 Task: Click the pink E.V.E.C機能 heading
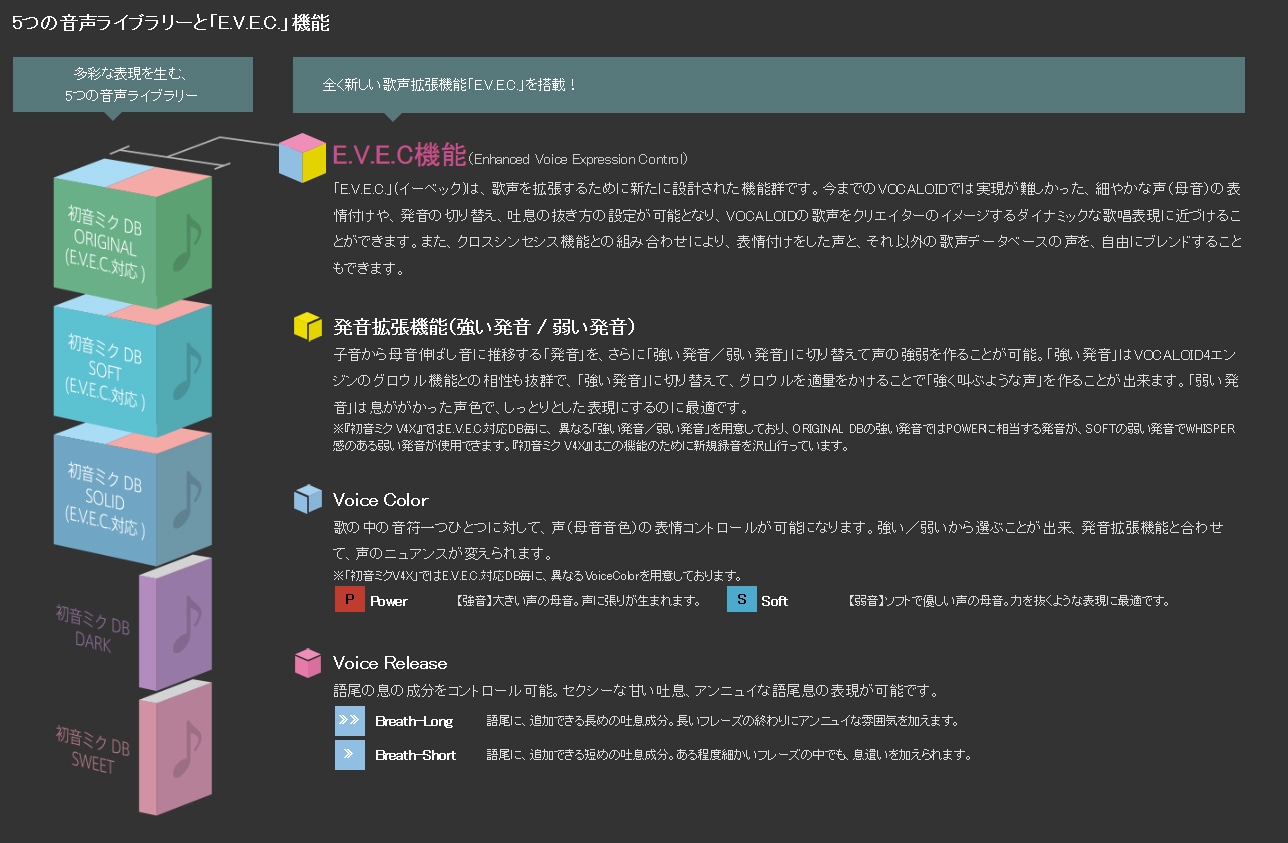[x=399, y=155]
